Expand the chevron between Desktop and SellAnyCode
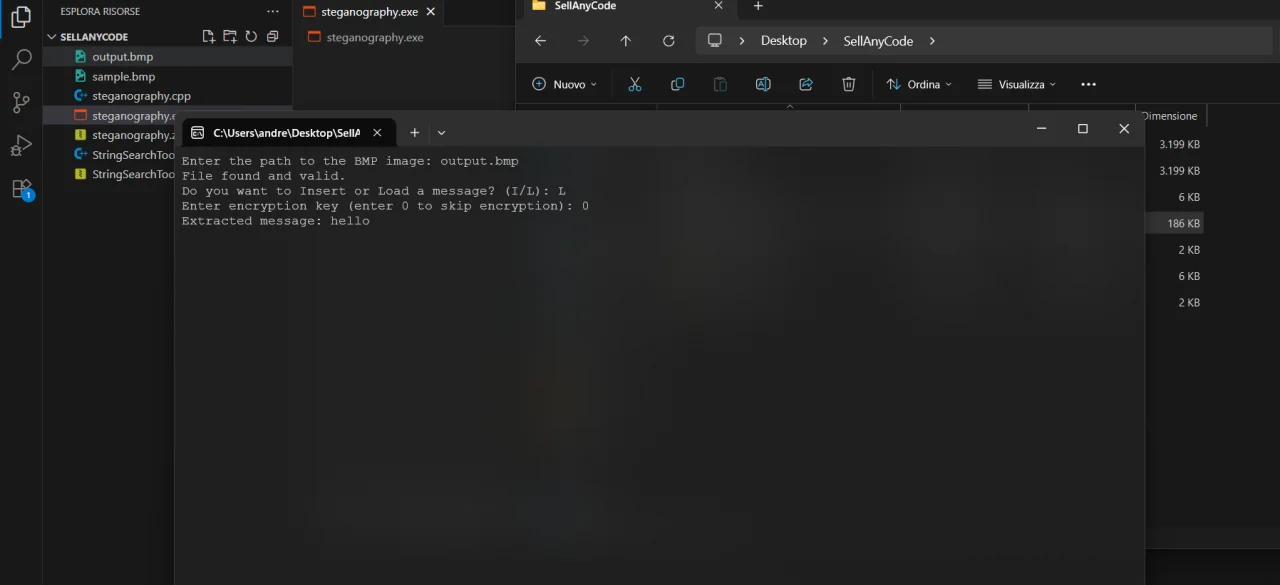Viewport: 1280px width, 585px height. pyautogui.click(x=826, y=41)
